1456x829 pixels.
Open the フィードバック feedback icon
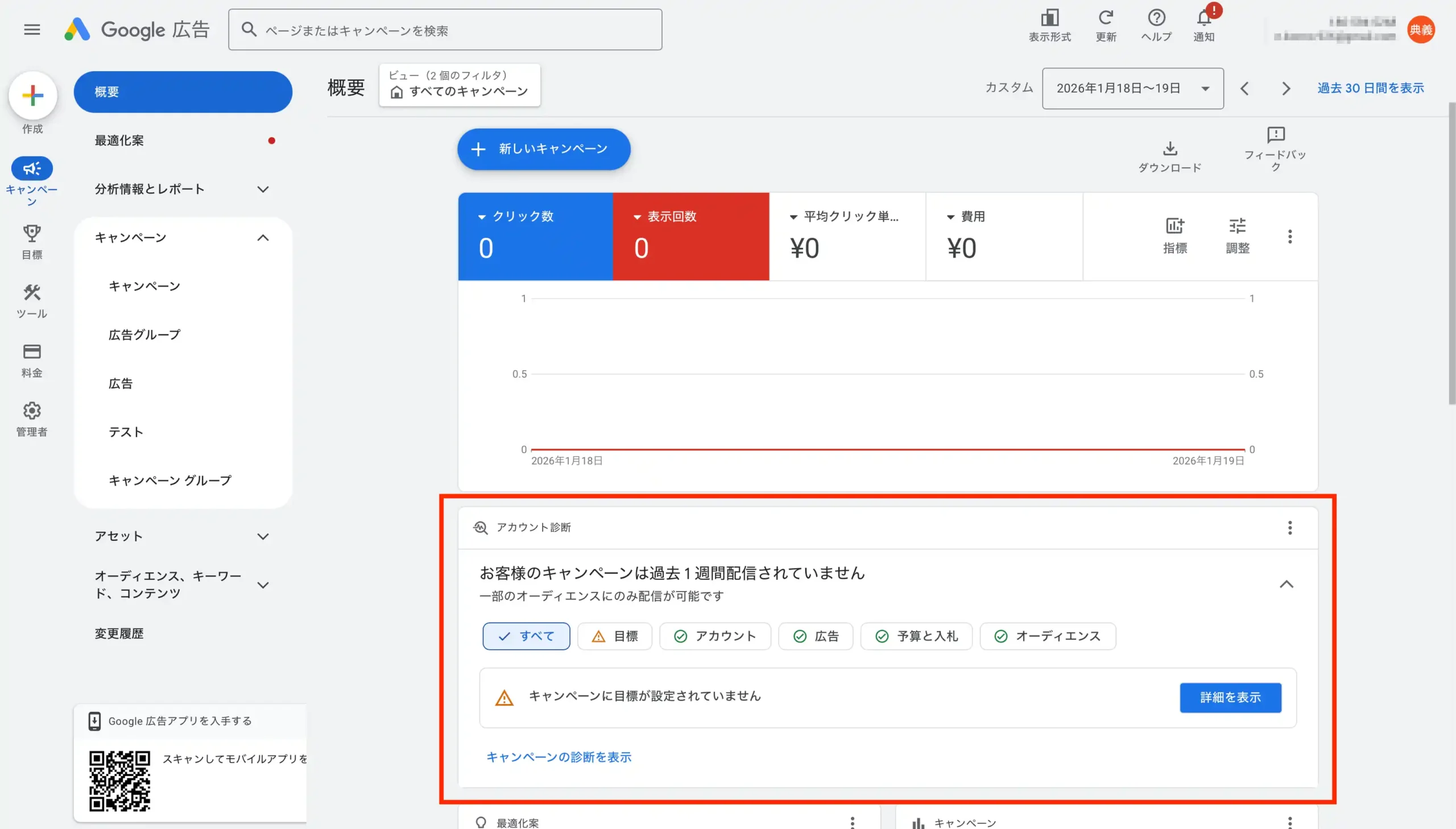point(1277,136)
